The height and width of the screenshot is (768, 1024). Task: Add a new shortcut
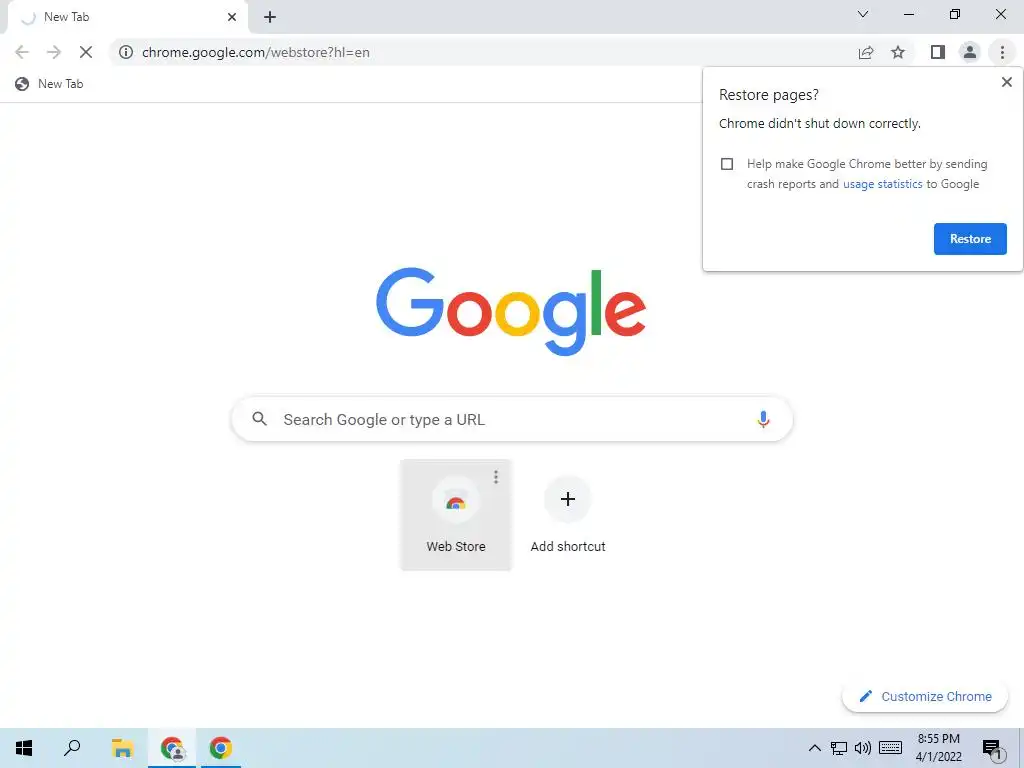tap(568, 515)
